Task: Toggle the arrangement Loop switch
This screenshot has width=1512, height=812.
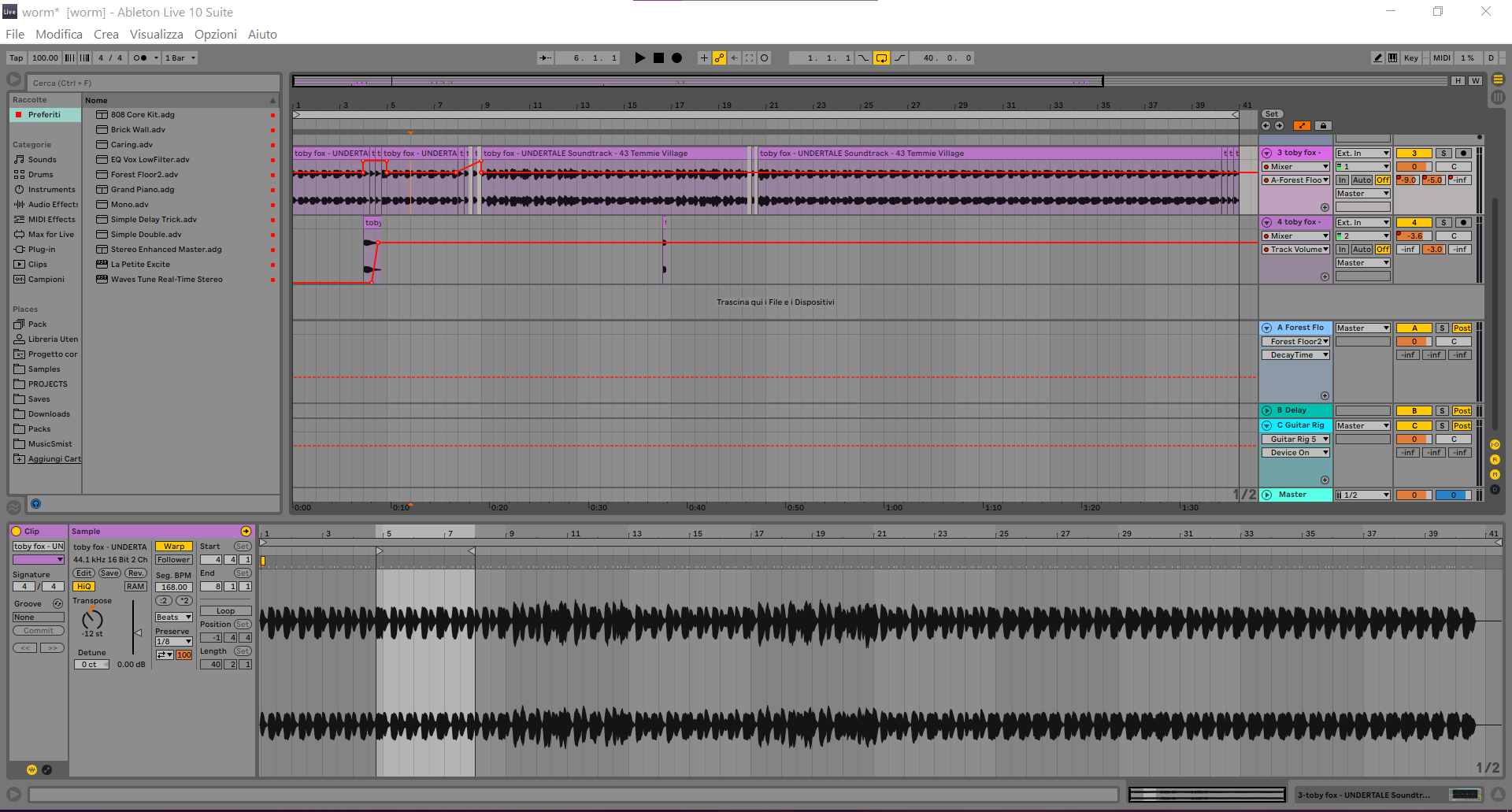Action: click(881, 57)
